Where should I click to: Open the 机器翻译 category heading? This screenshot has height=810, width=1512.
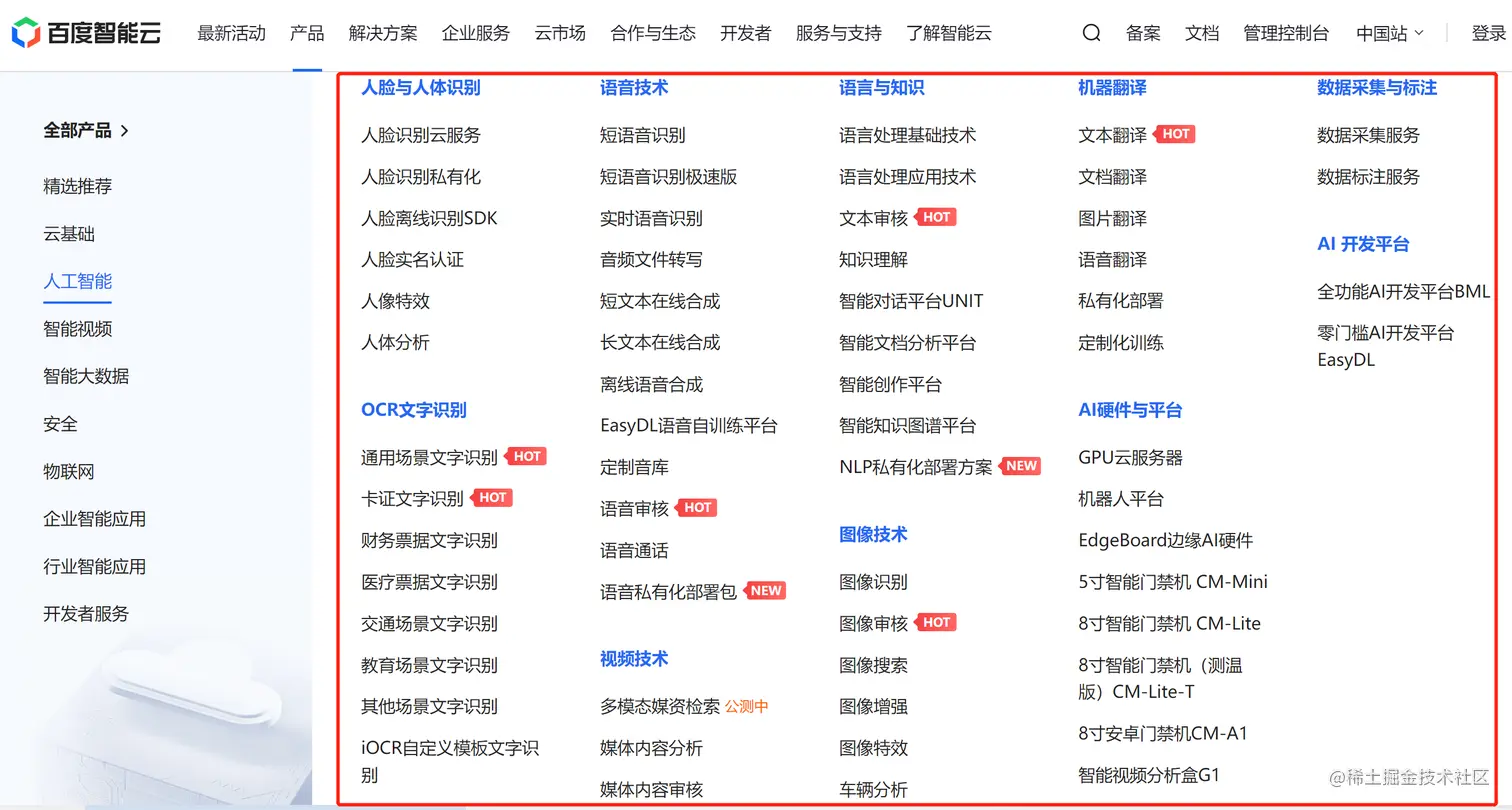tap(1112, 88)
